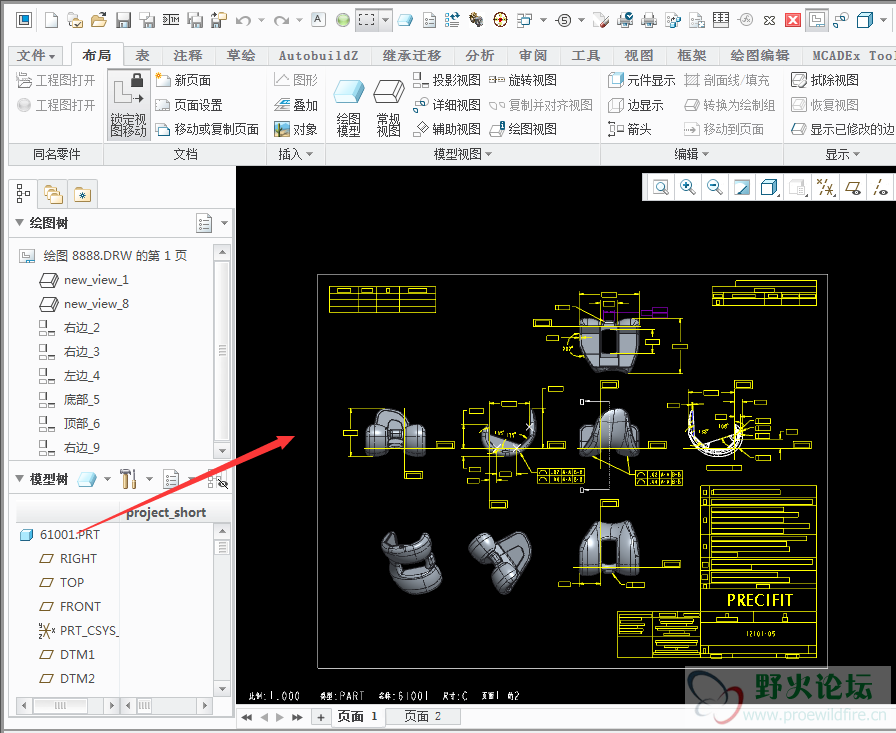Image resolution: width=896 pixels, height=733 pixels.
Task: Open display style cube in graphics toolbar
Action: pos(769,187)
